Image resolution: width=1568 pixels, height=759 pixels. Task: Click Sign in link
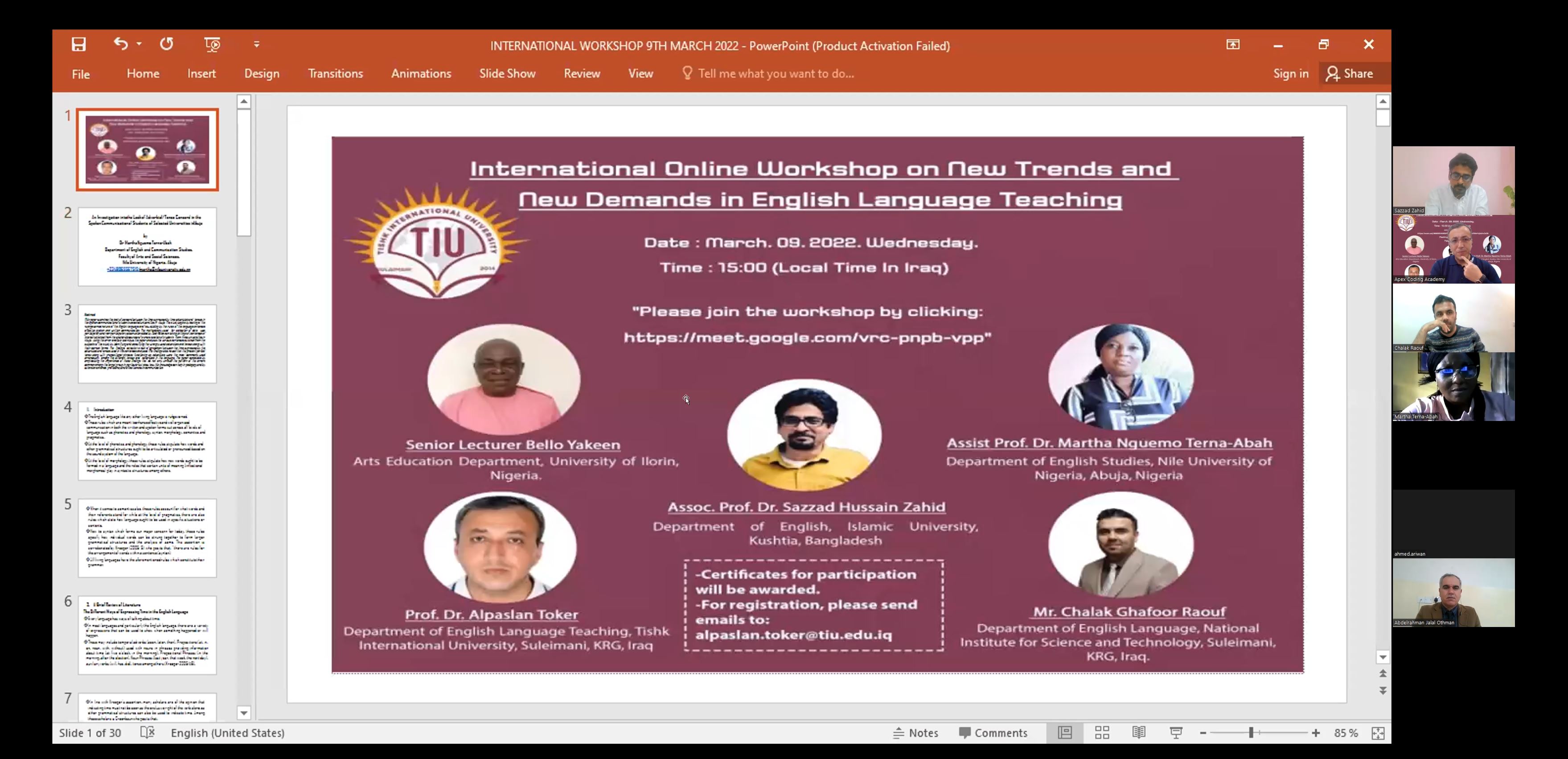tap(1290, 74)
